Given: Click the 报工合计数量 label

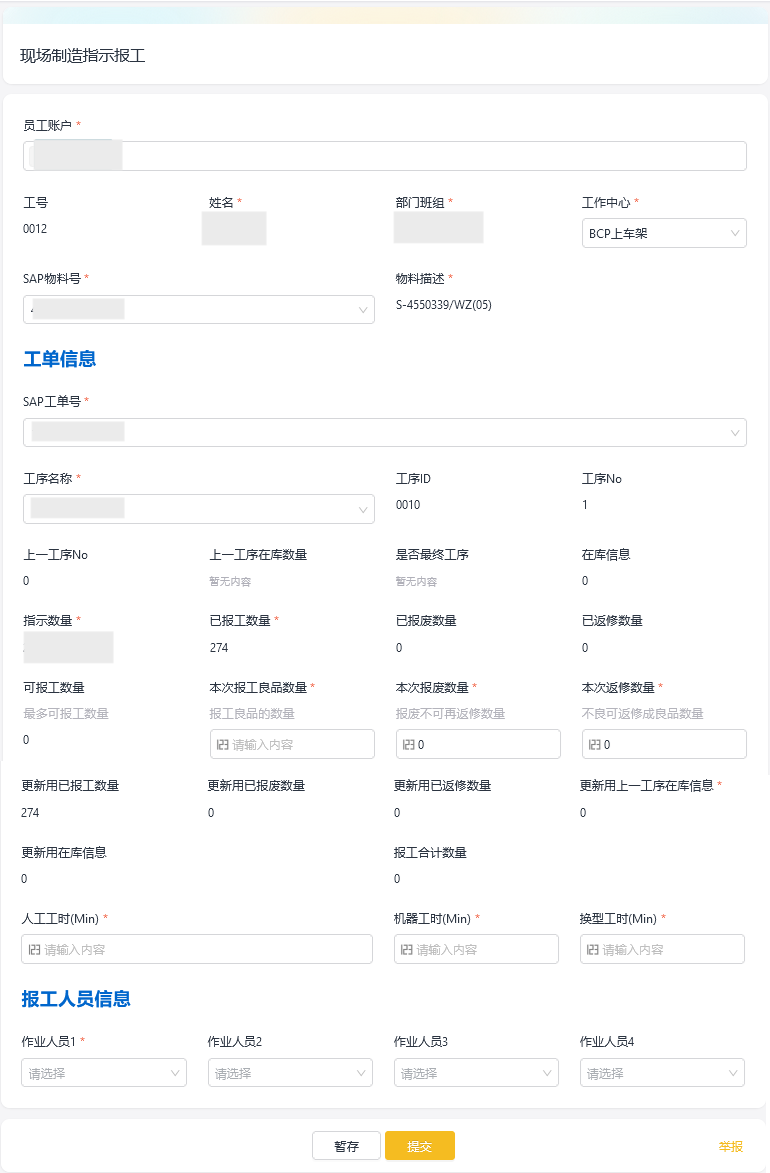Looking at the screenshot, I should (430, 853).
